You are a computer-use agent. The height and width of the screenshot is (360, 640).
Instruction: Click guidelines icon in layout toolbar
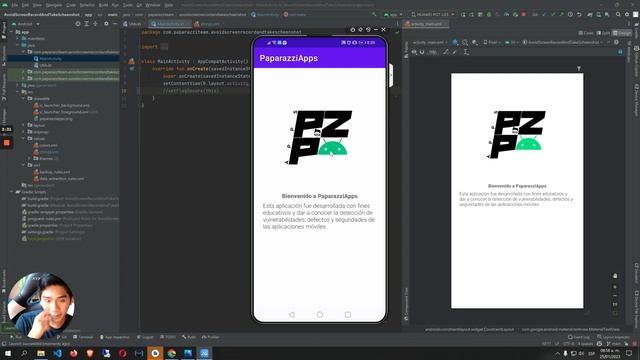(x=466, y=52)
